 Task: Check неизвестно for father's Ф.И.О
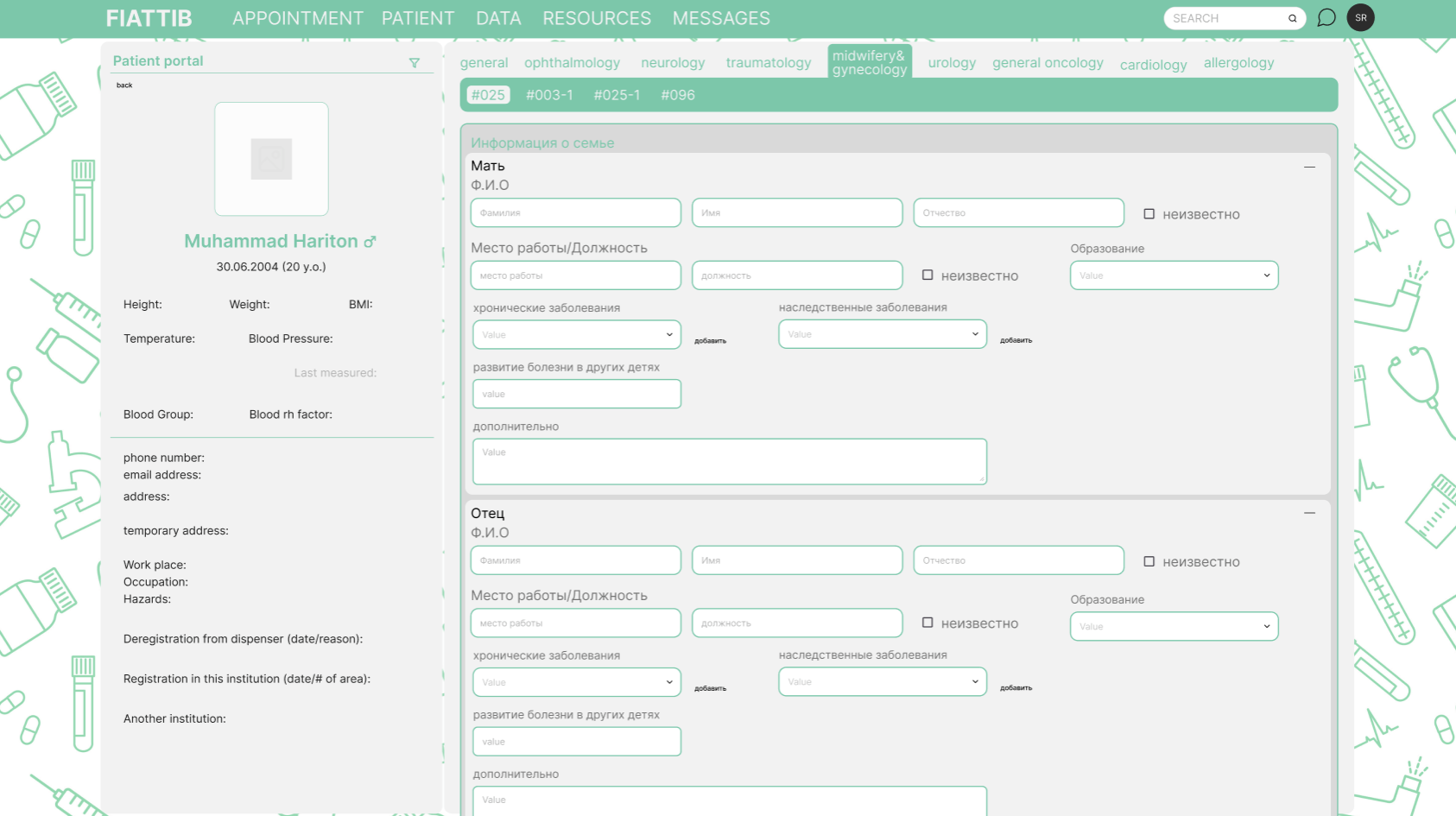click(1149, 561)
